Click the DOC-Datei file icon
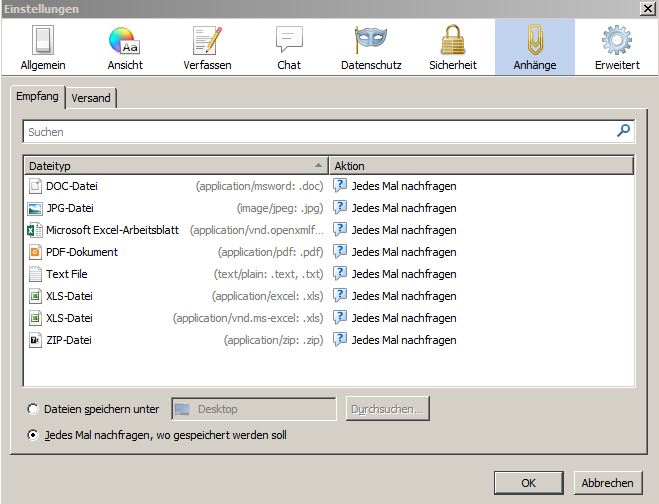The width and height of the screenshot is (659, 504). 35,186
